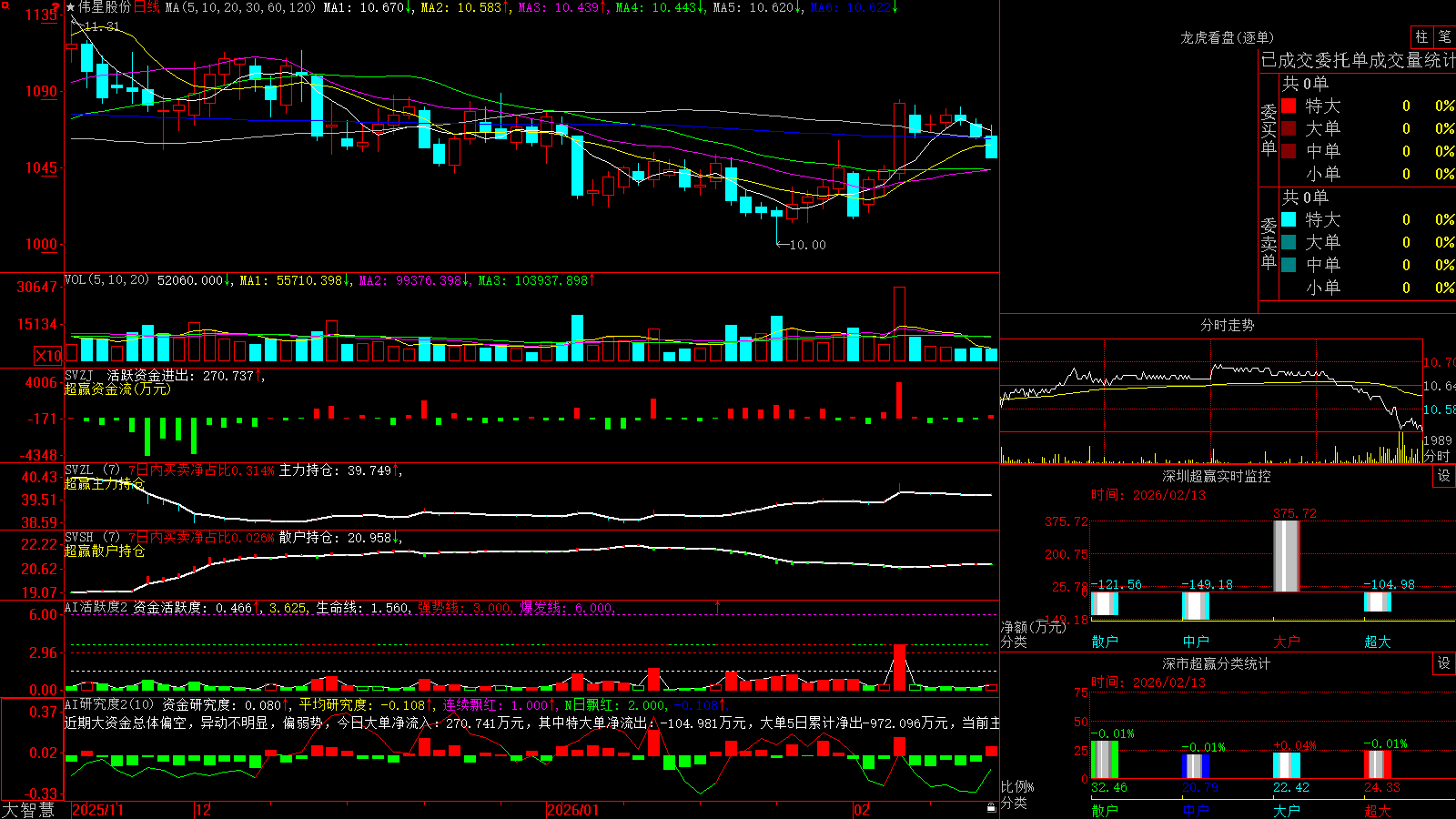Click cyan 特大 swatch in 委卖单
The image size is (1456, 819).
click(1289, 219)
